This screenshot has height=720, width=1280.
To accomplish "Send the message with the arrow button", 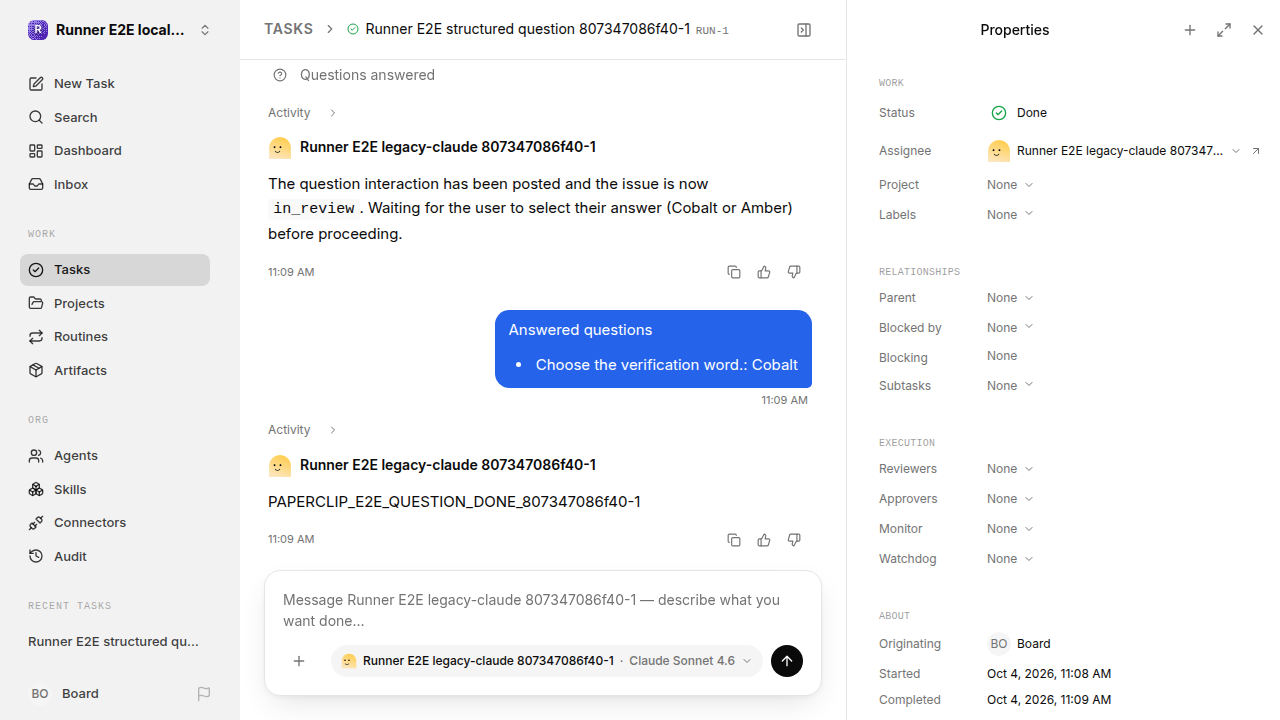I will click(x=787, y=661).
